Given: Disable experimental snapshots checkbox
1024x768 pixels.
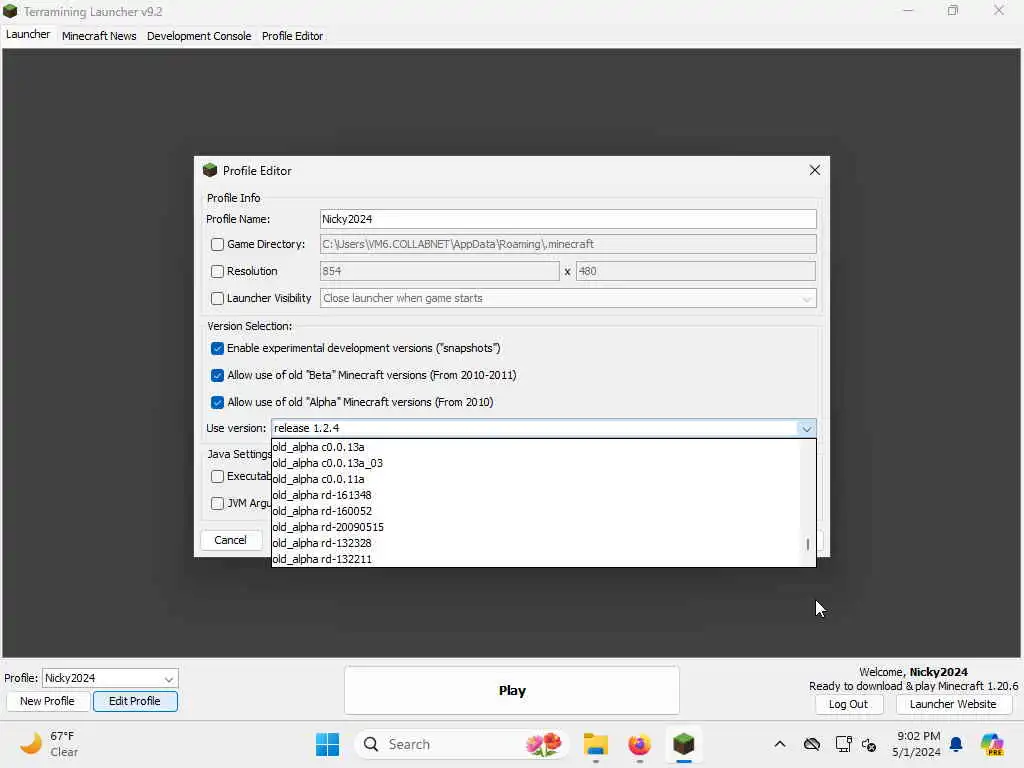Looking at the screenshot, I should pyautogui.click(x=217, y=349).
